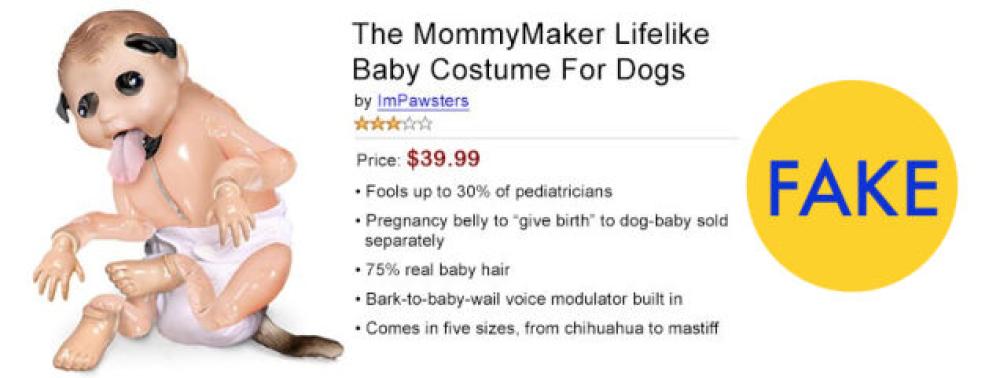Image resolution: width=1000 pixels, height=378 pixels.
Task: Select the fourth empty rating star
Action: tap(408, 124)
